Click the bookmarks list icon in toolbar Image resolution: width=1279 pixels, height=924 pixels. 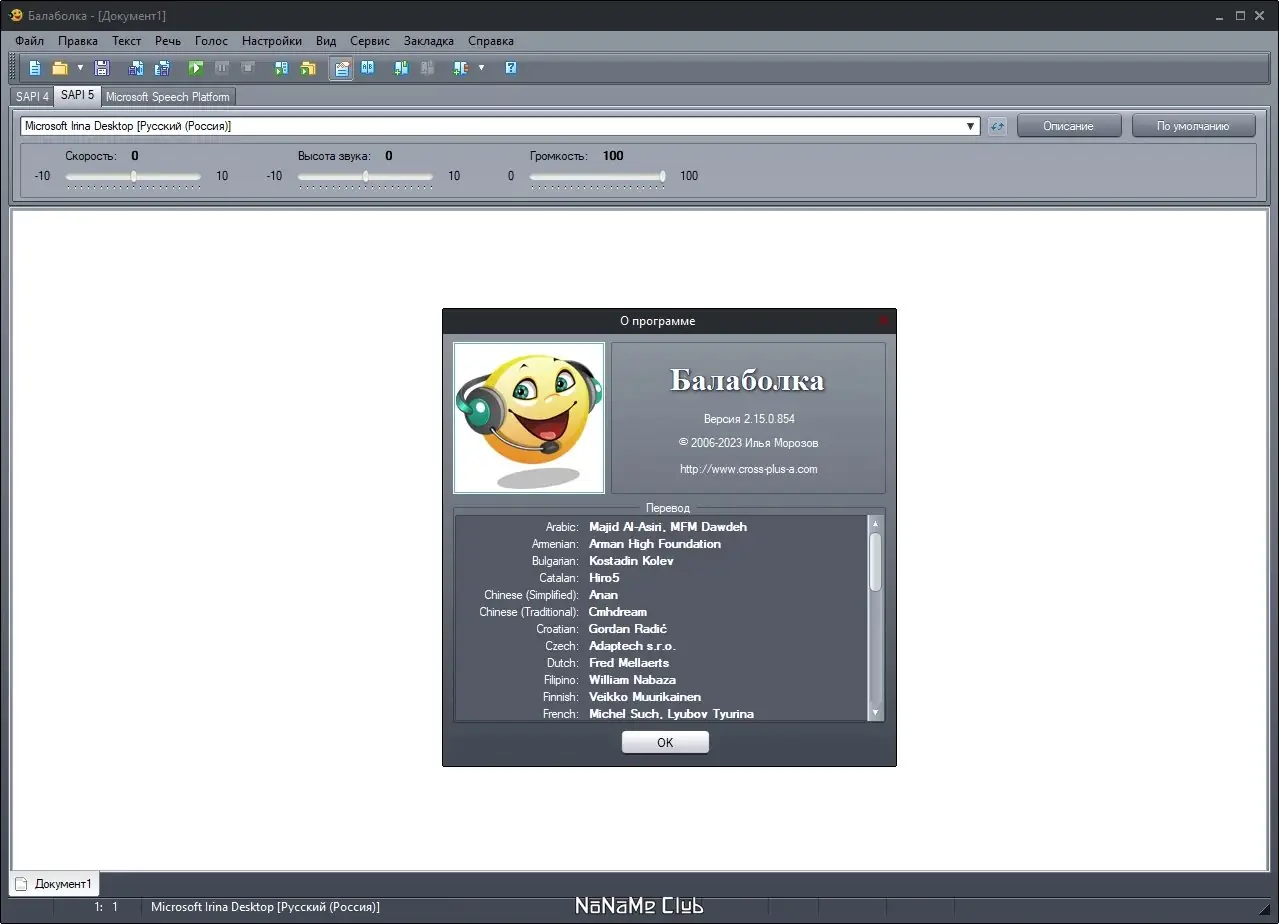tap(460, 68)
